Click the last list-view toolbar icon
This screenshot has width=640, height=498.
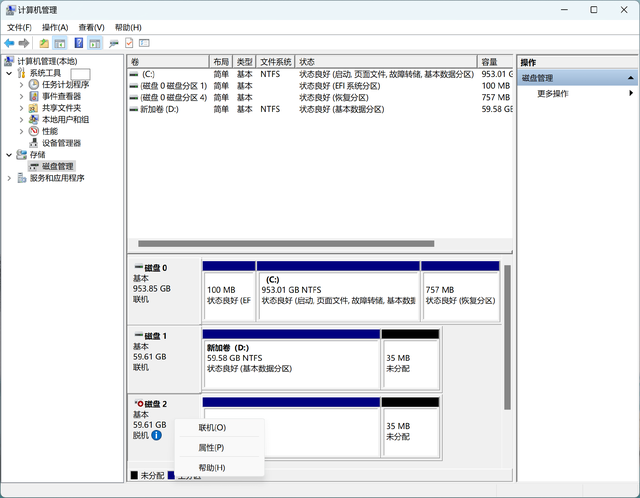point(144,43)
